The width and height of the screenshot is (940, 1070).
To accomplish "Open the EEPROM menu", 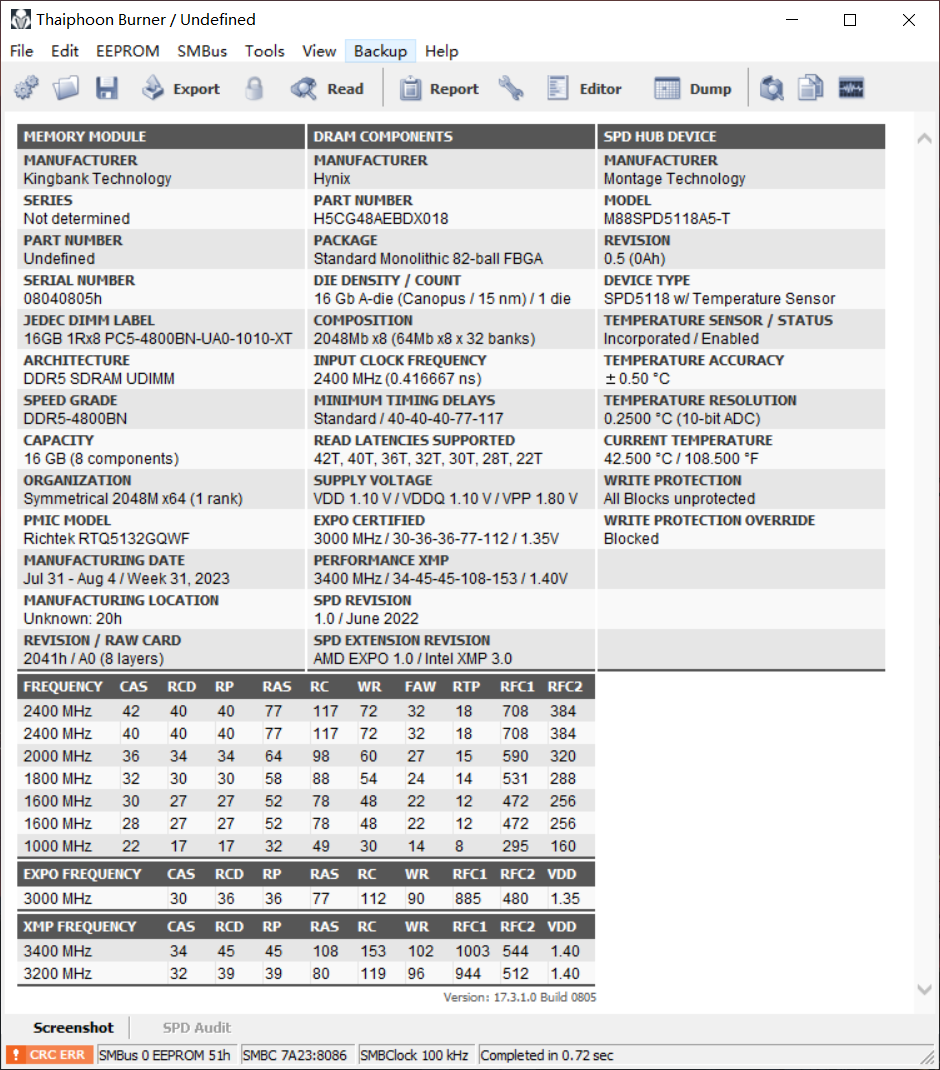I will [128, 51].
